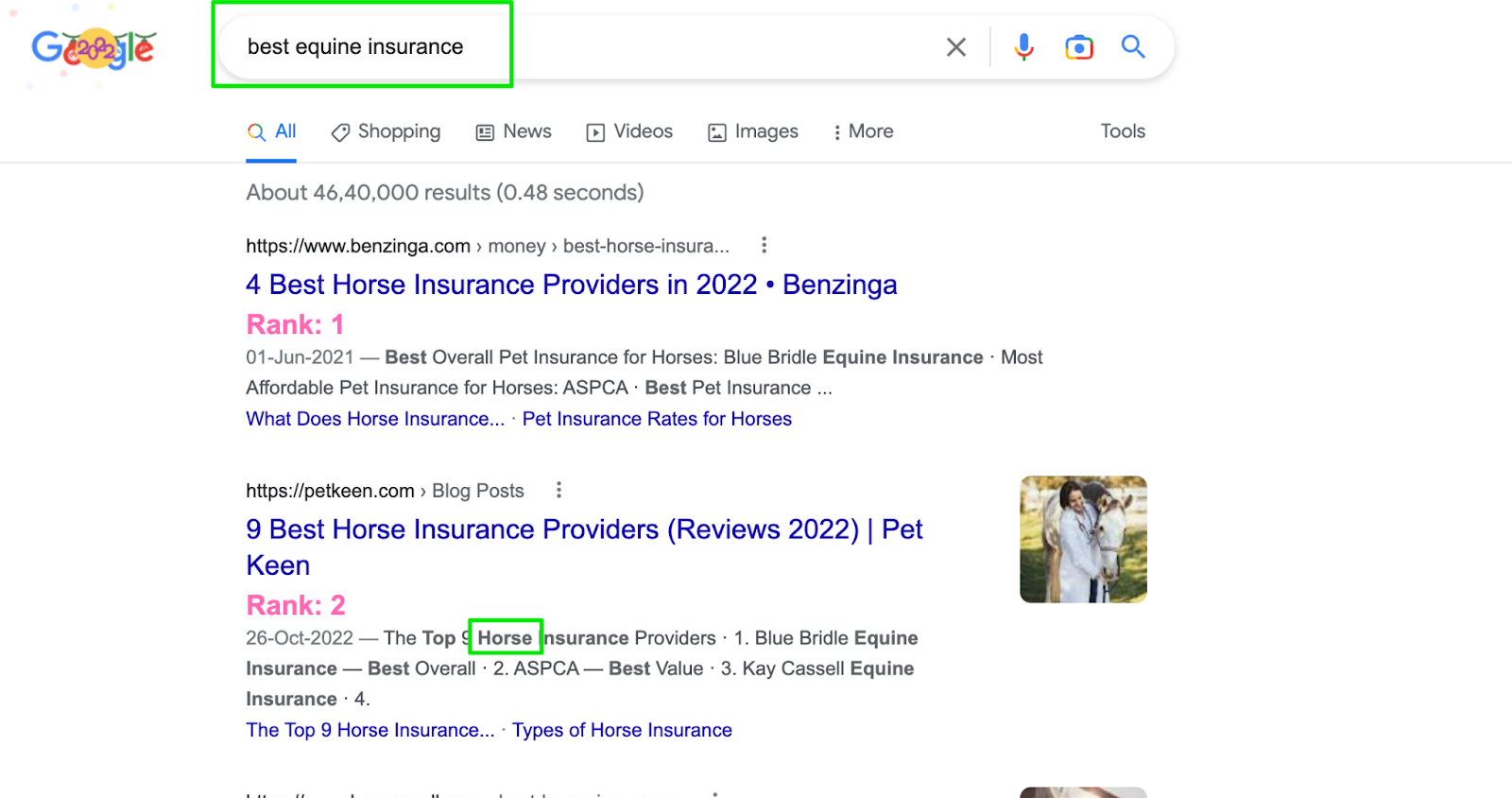Open search by image camera icon

point(1079,47)
